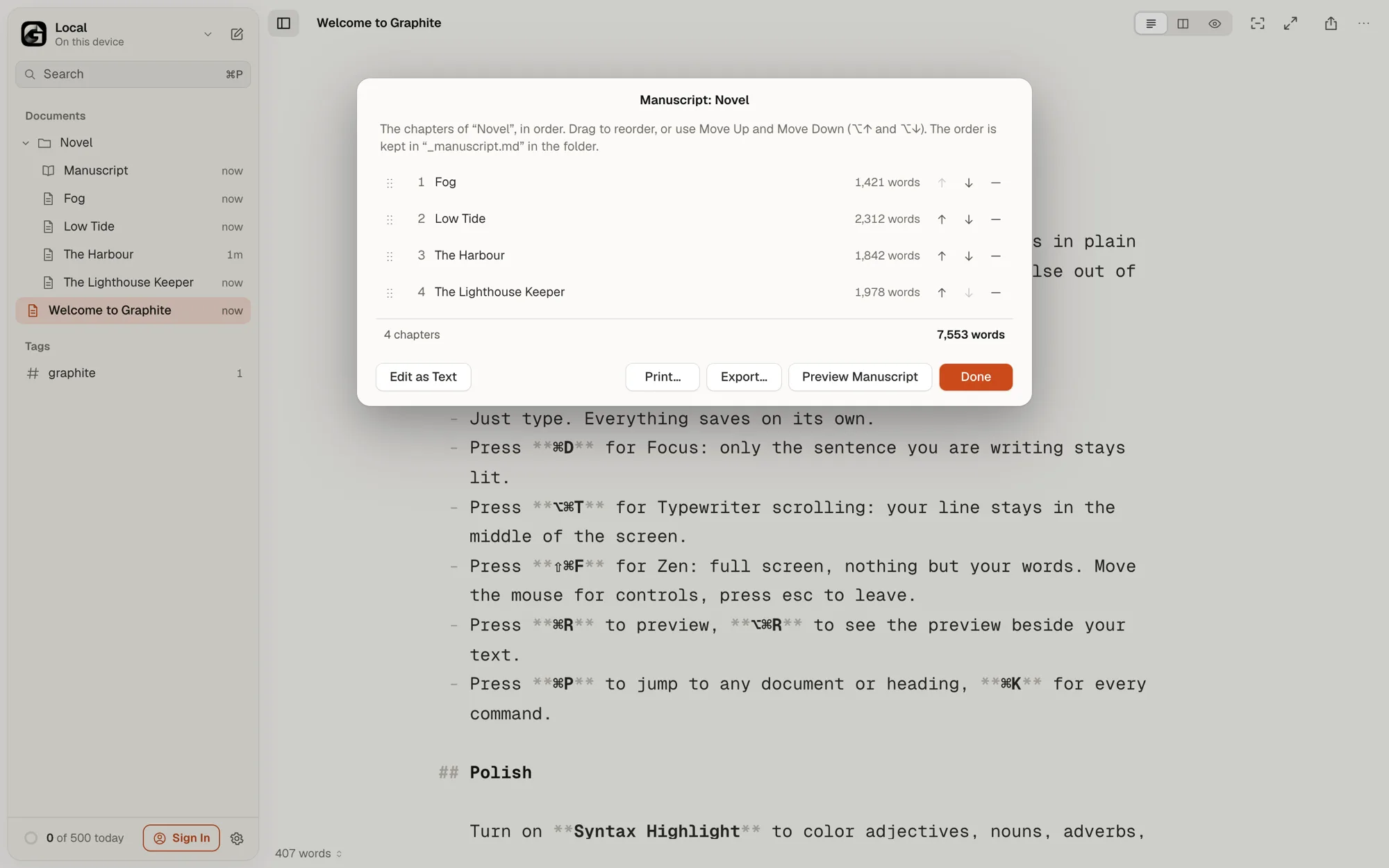Screen dimensions: 1389x868
Task: Remove Fog from the manuscript
Action: pyautogui.click(x=996, y=183)
